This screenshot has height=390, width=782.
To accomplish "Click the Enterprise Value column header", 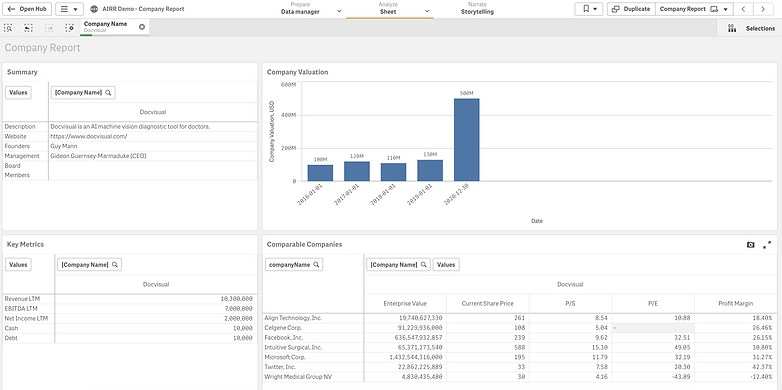I will (x=405, y=303).
